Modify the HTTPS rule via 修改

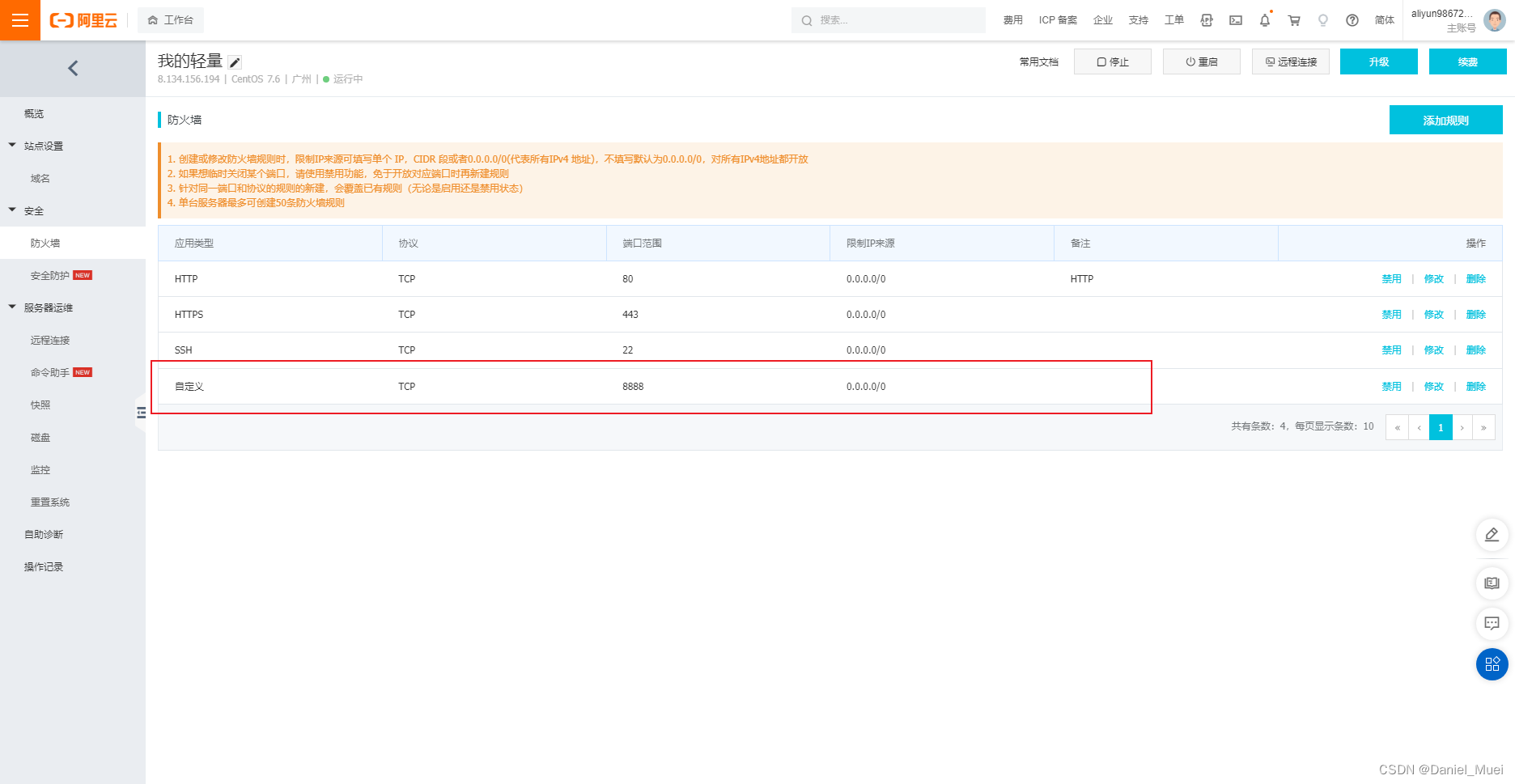1433,314
